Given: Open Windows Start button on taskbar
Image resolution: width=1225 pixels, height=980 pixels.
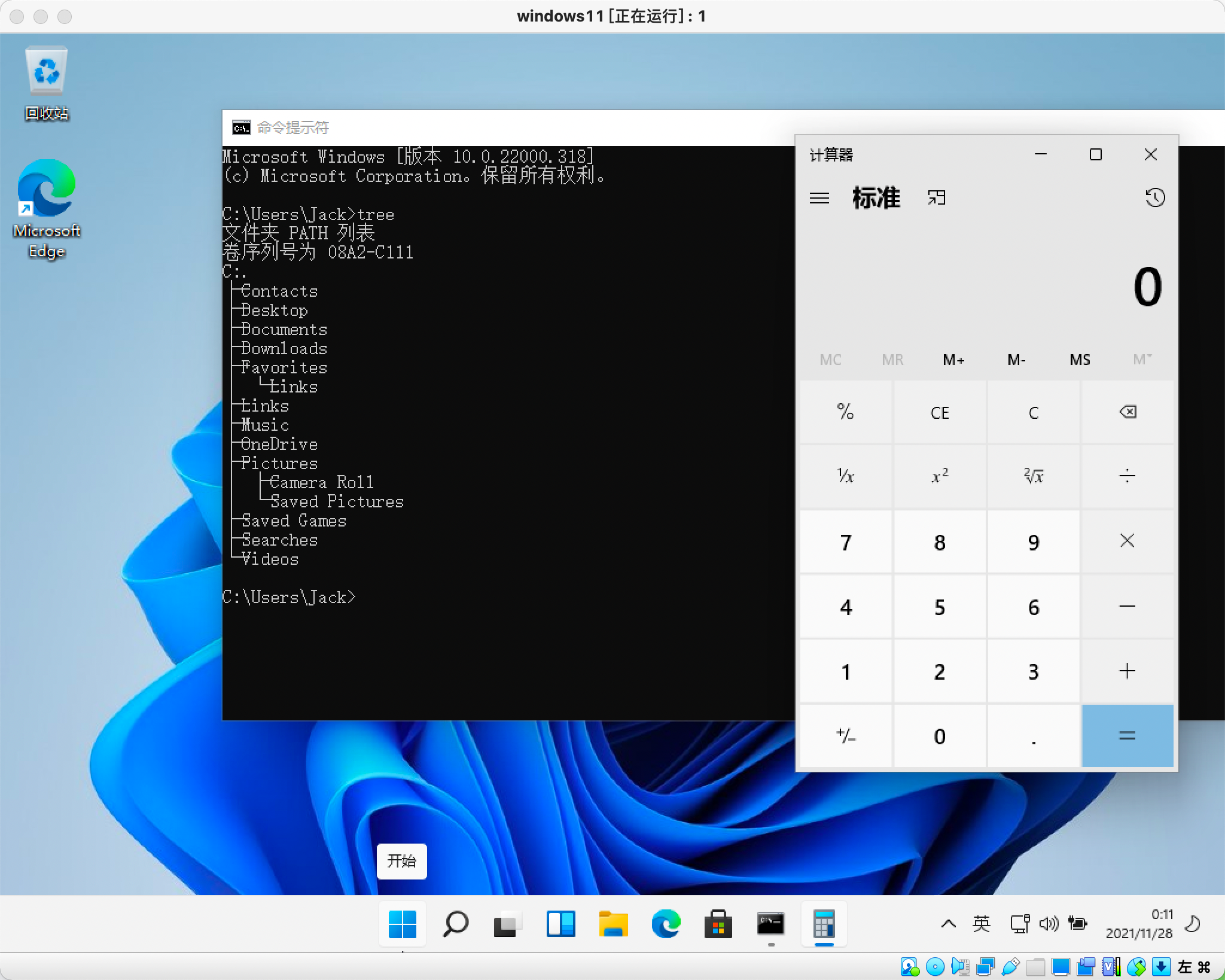Looking at the screenshot, I should click(x=403, y=924).
